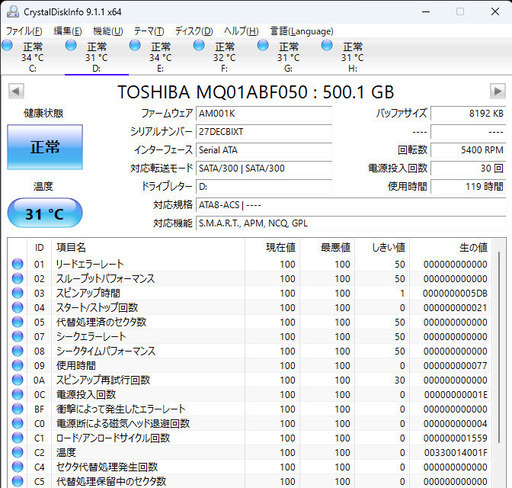Click status orb of attribute 0C 電源投入回数
The image size is (512, 488).
pyautogui.click(x=18, y=394)
